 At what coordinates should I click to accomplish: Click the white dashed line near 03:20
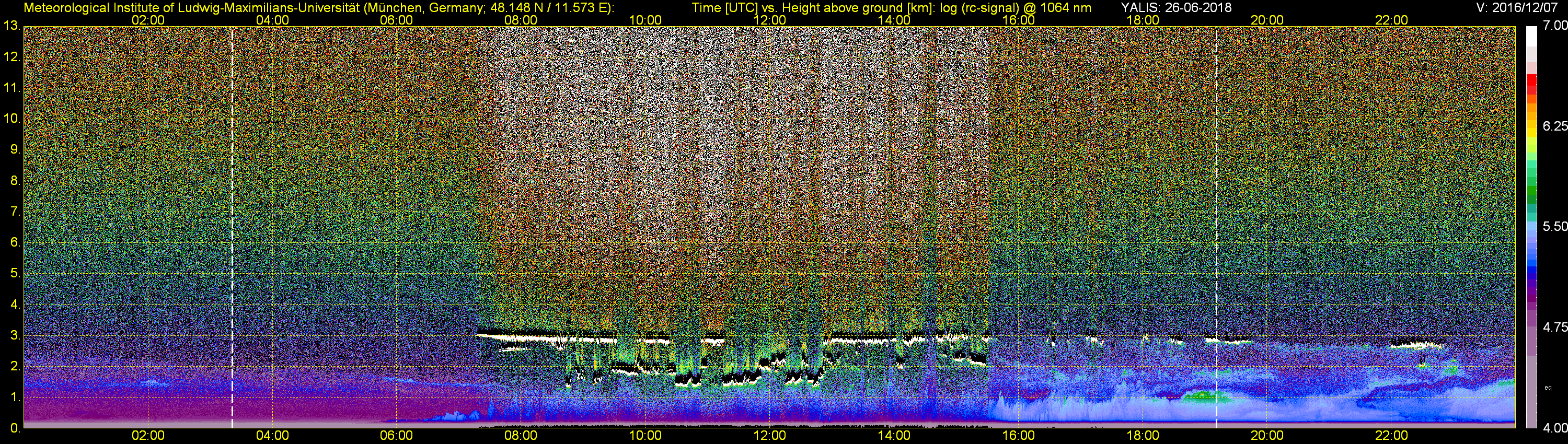pos(232,225)
